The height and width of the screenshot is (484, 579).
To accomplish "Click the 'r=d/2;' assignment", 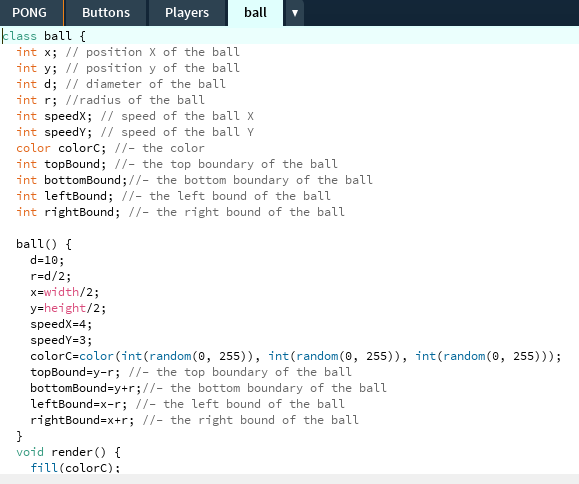I will pos(51,276).
